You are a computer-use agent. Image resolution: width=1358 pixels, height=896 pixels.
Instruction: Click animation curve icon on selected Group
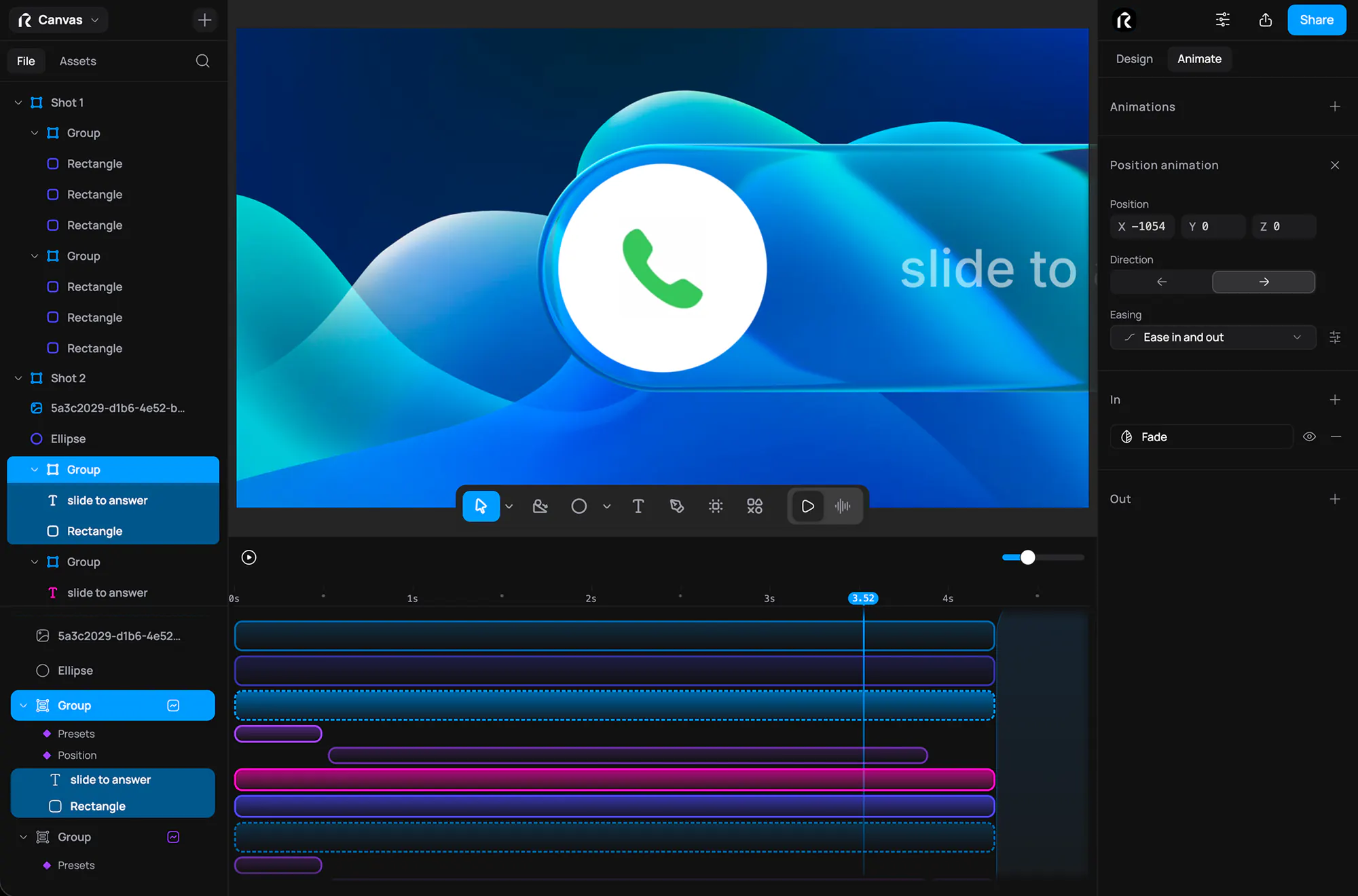point(173,705)
